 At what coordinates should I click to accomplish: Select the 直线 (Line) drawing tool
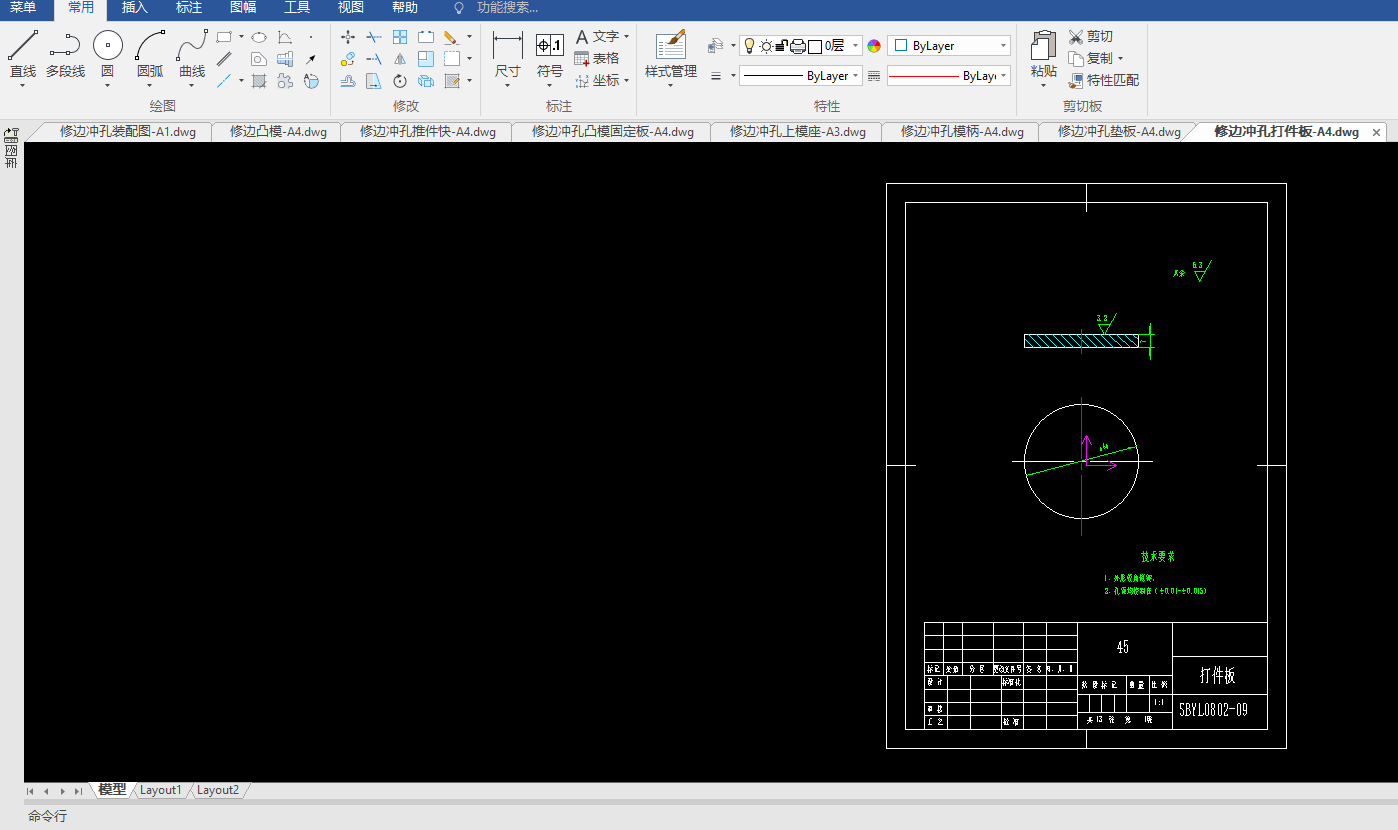click(x=23, y=46)
